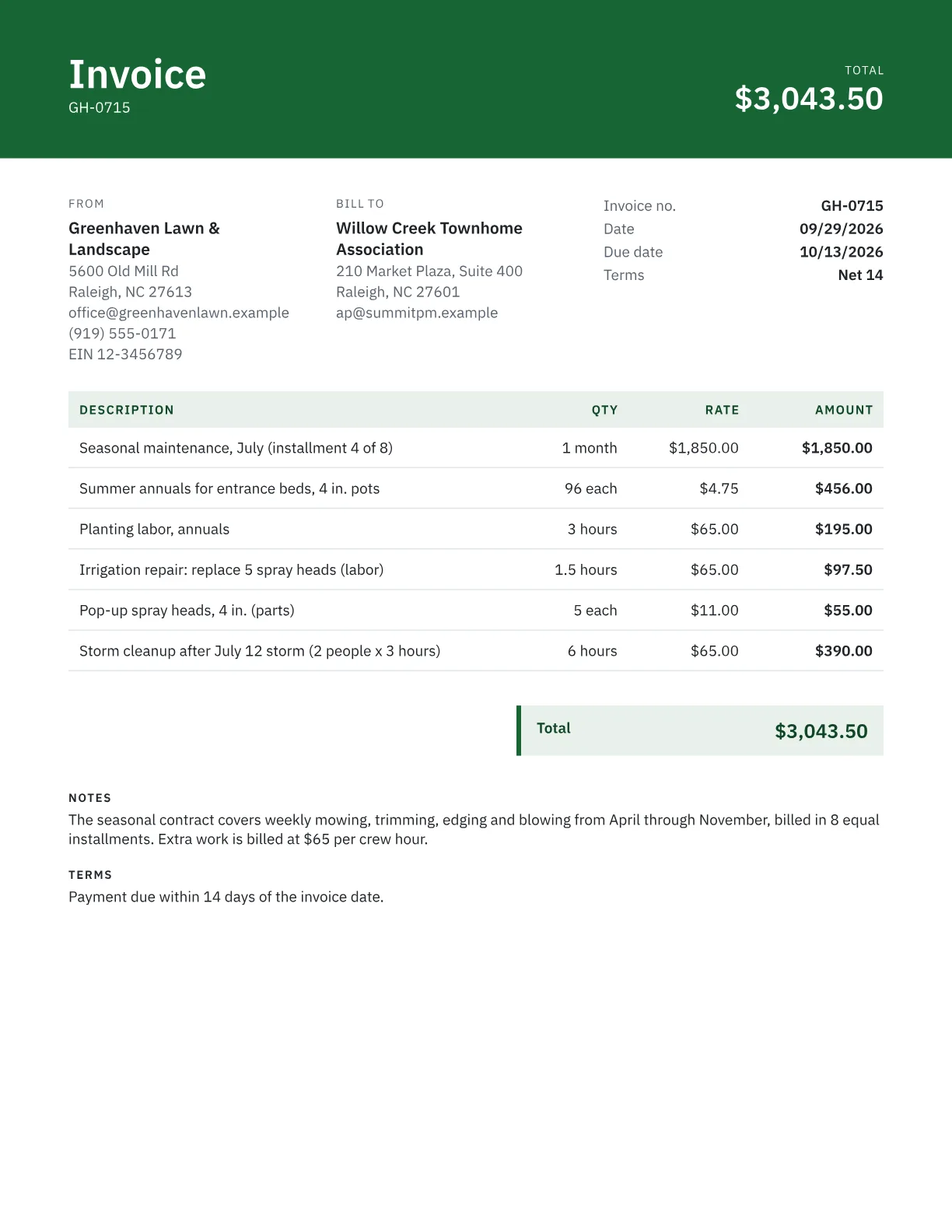
Task: Click Raleigh, NC 27601 line
Action: click(x=397, y=292)
